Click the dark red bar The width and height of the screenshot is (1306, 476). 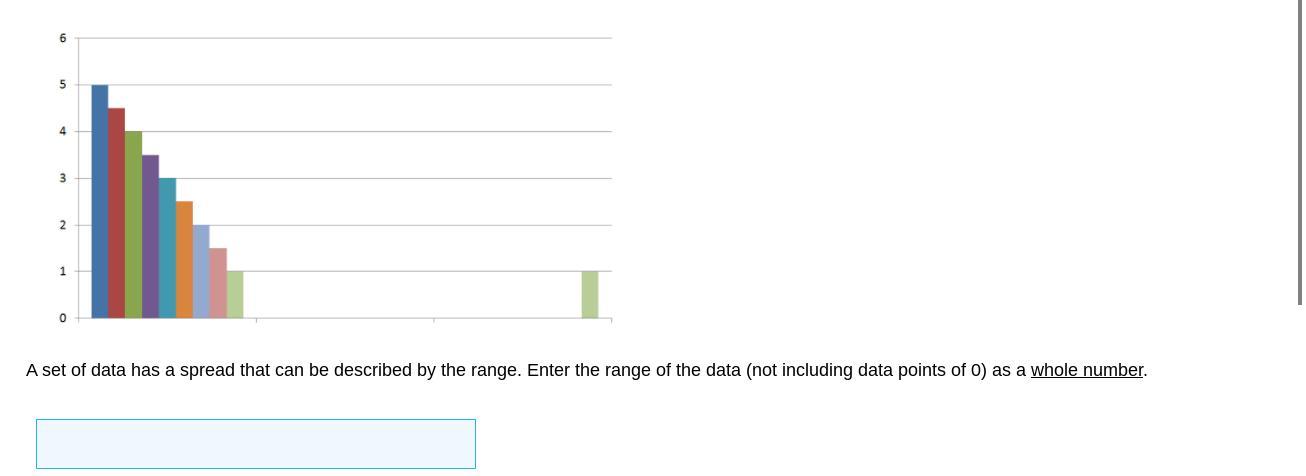[x=116, y=213]
